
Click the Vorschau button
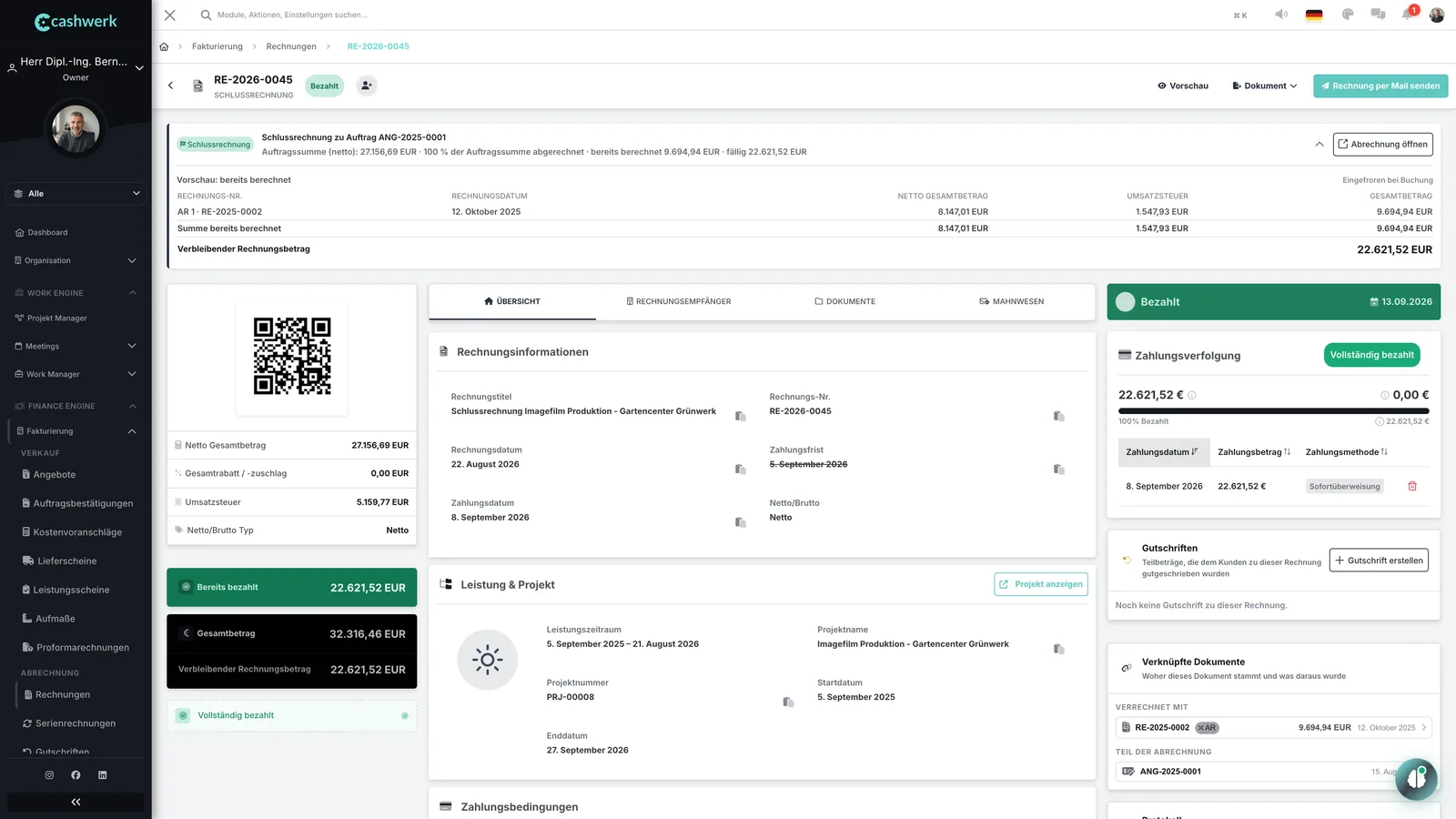(x=1183, y=86)
